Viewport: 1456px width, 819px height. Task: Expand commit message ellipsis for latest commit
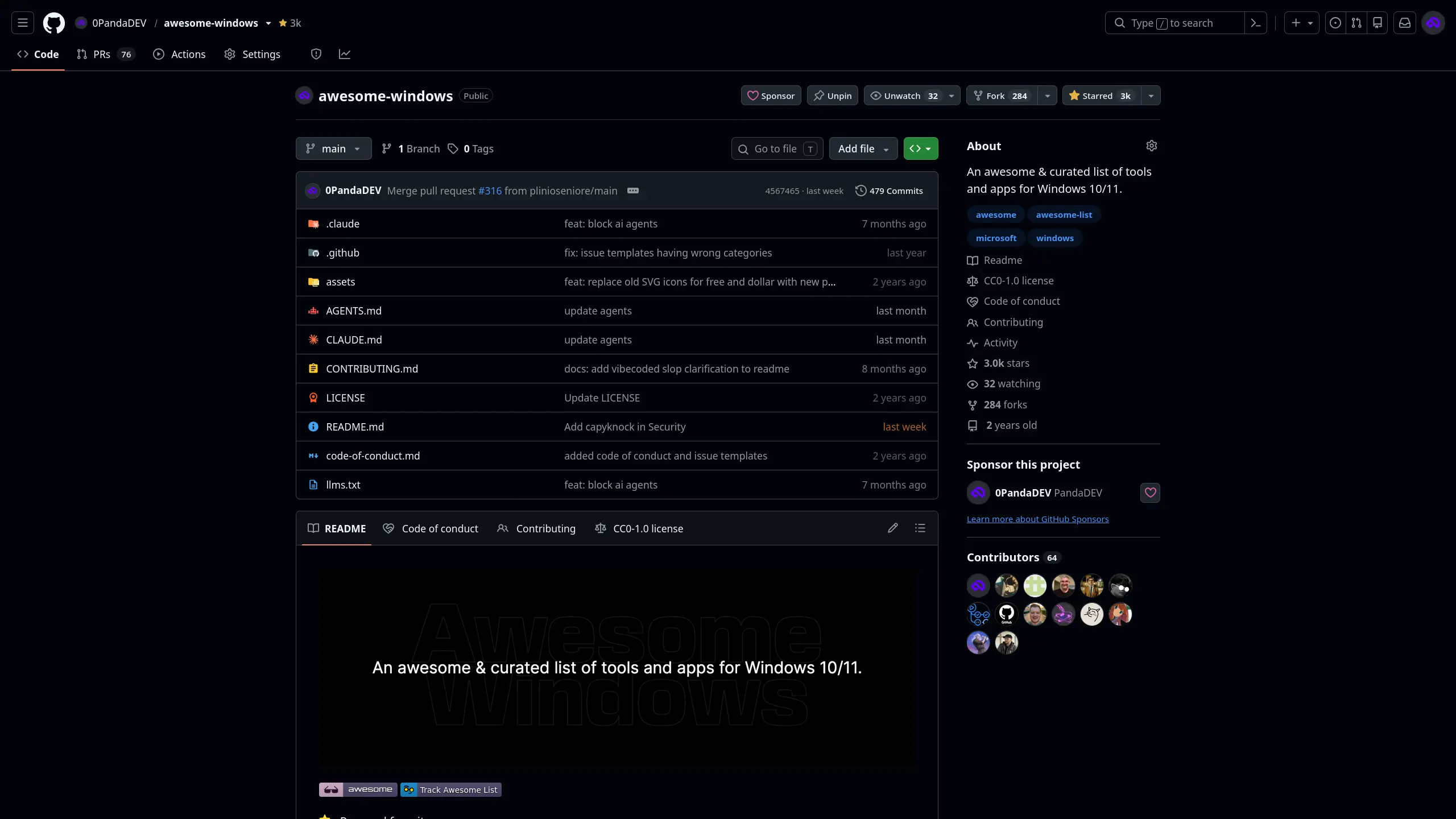tap(633, 191)
